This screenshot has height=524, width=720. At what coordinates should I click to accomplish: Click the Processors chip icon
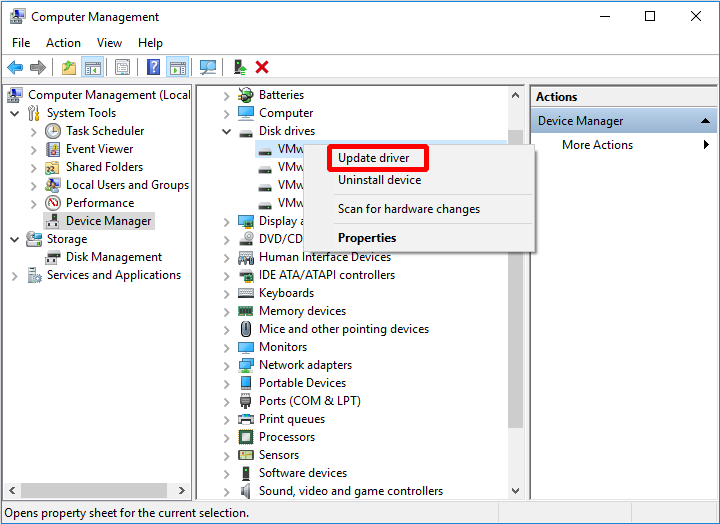[x=246, y=437]
